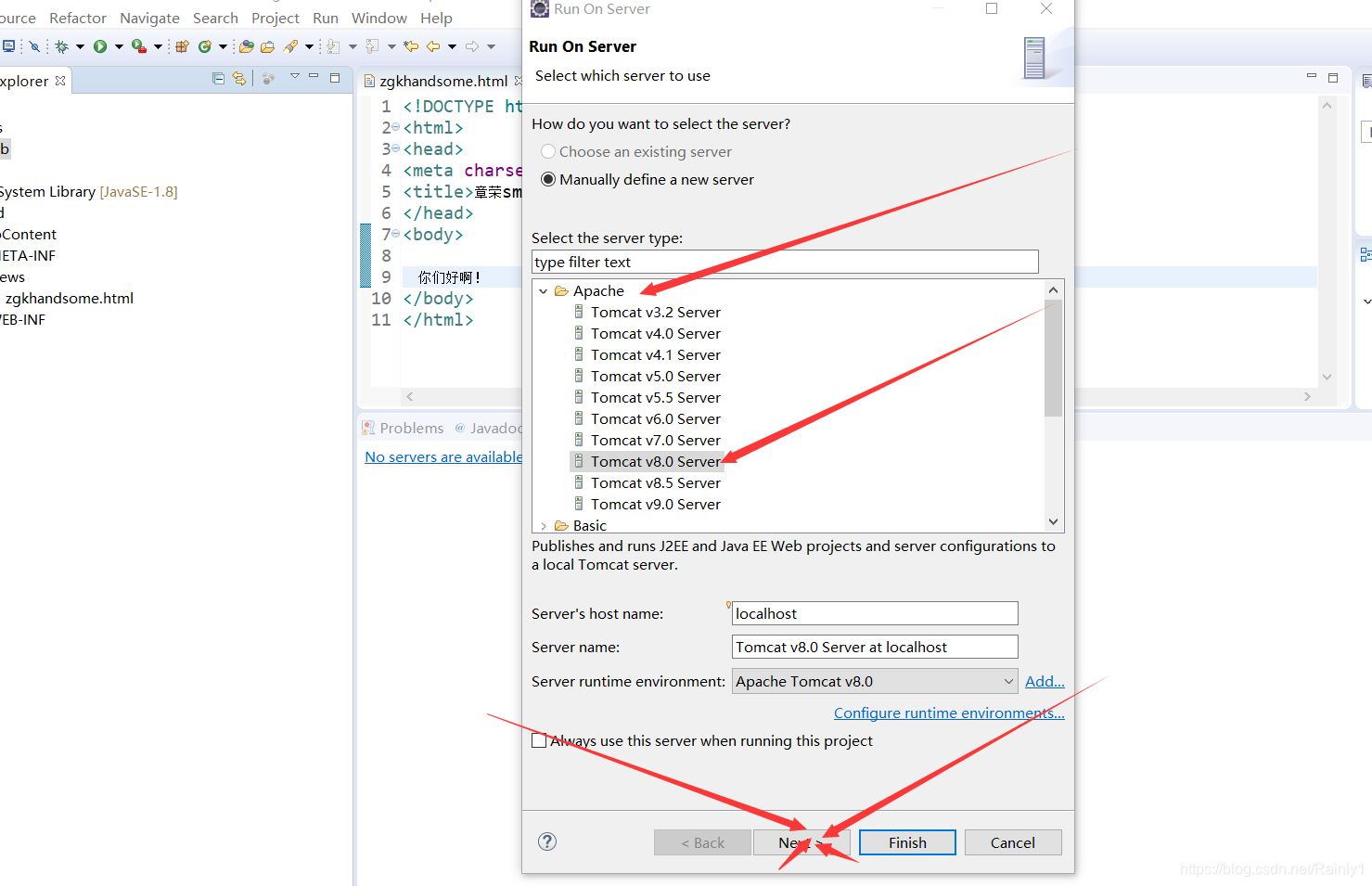Select Tomcat v9.0 Server

(647, 504)
